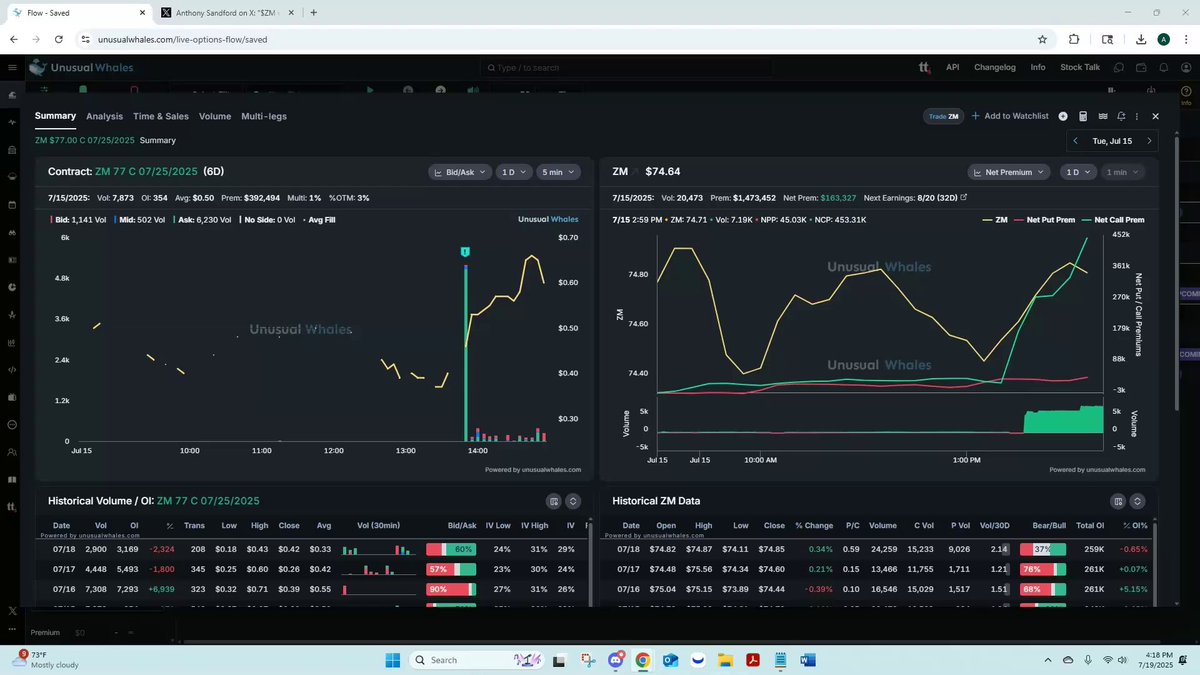Open Info in top navigation
Viewport: 1200px width, 675px height.
[1038, 68]
